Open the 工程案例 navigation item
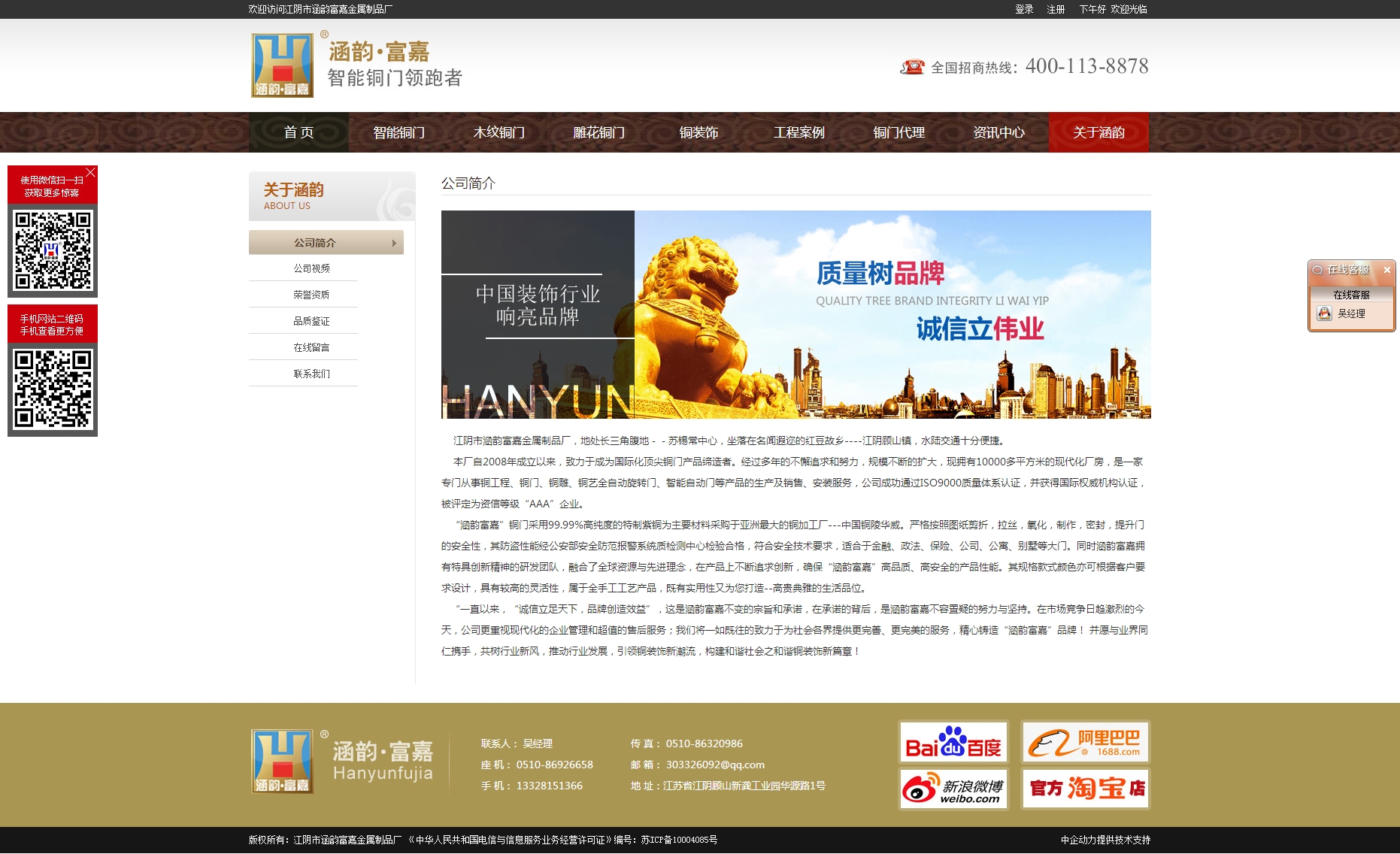The width and height of the screenshot is (1400, 854). [798, 132]
